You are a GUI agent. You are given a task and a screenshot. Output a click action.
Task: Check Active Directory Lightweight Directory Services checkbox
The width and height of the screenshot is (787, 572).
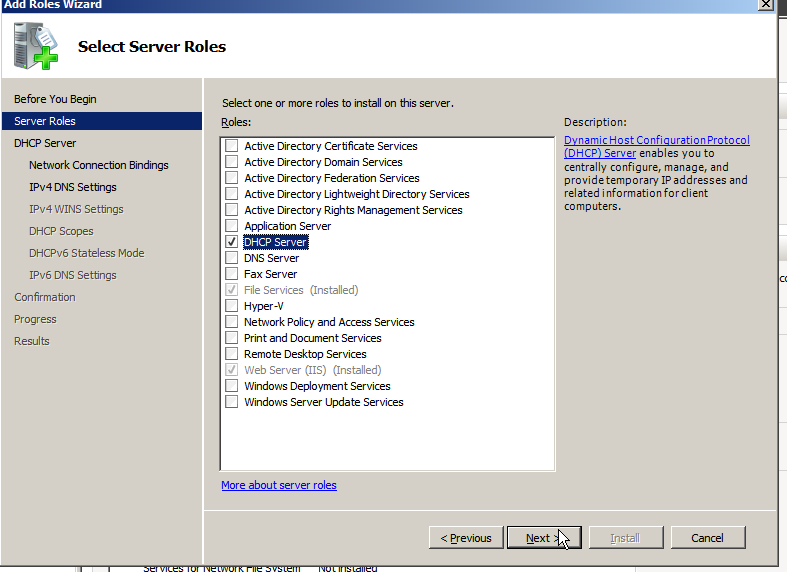[231, 194]
